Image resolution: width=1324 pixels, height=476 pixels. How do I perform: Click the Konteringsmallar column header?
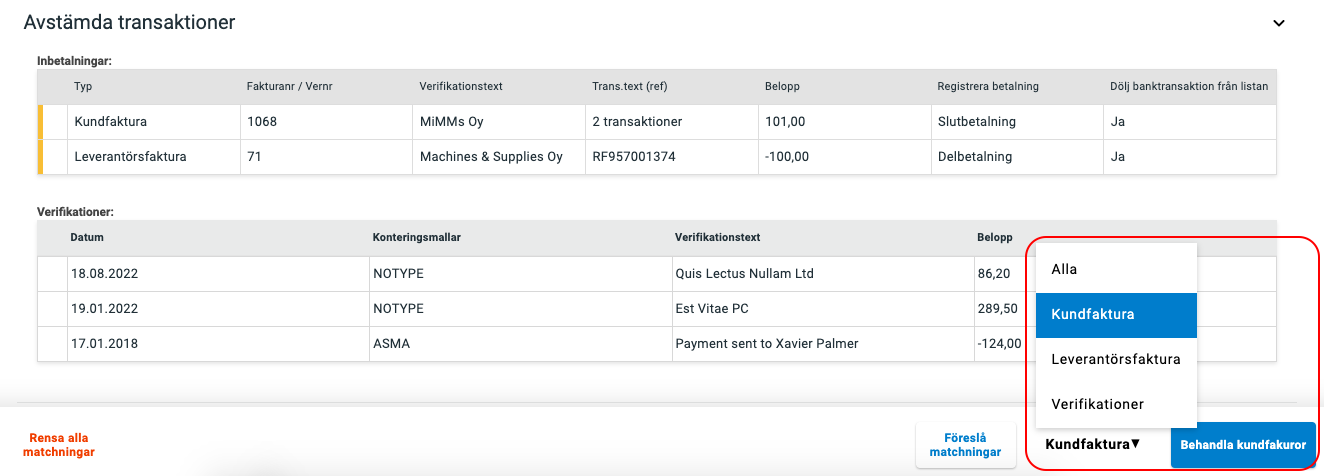[x=416, y=238]
